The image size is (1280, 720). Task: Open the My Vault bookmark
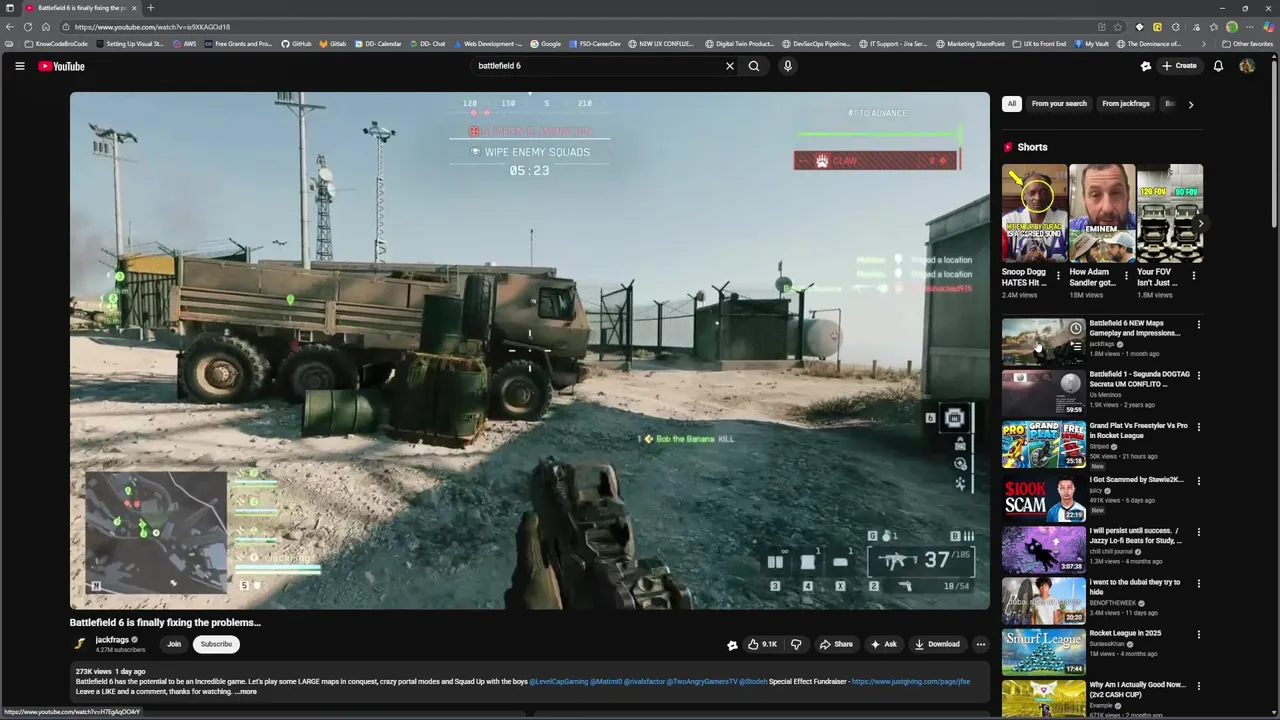pyautogui.click(x=1092, y=44)
